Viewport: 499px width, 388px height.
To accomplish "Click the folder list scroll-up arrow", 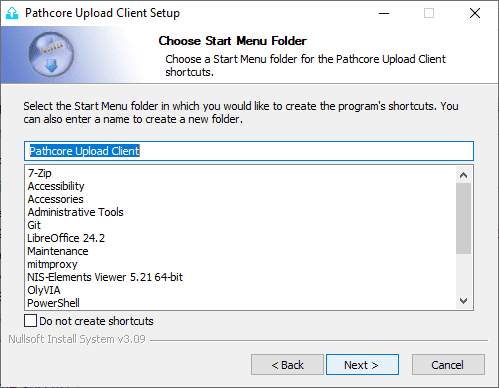I will [463, 175].
